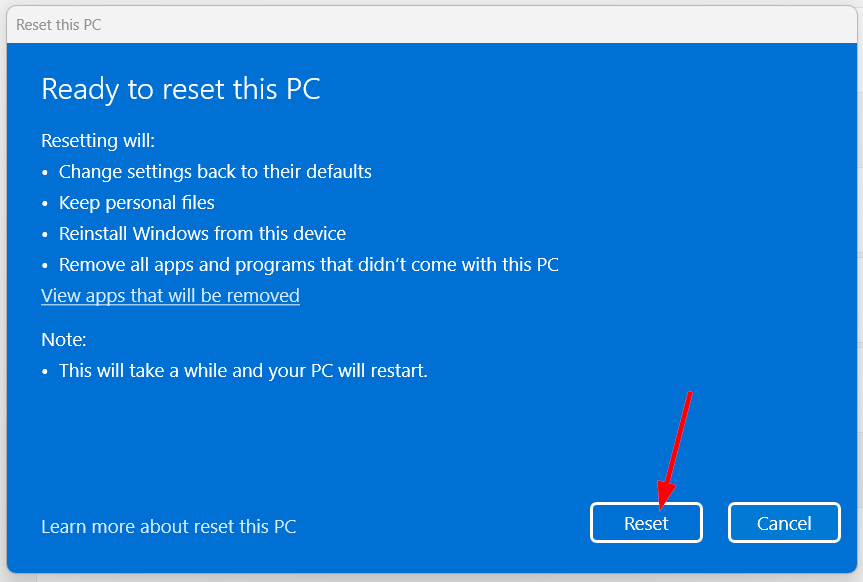Image resolution: width=863 pixels, height=582 pixels.
Task: Click the bullet dot beside Keep personal files
Action: tap(45, 204)
